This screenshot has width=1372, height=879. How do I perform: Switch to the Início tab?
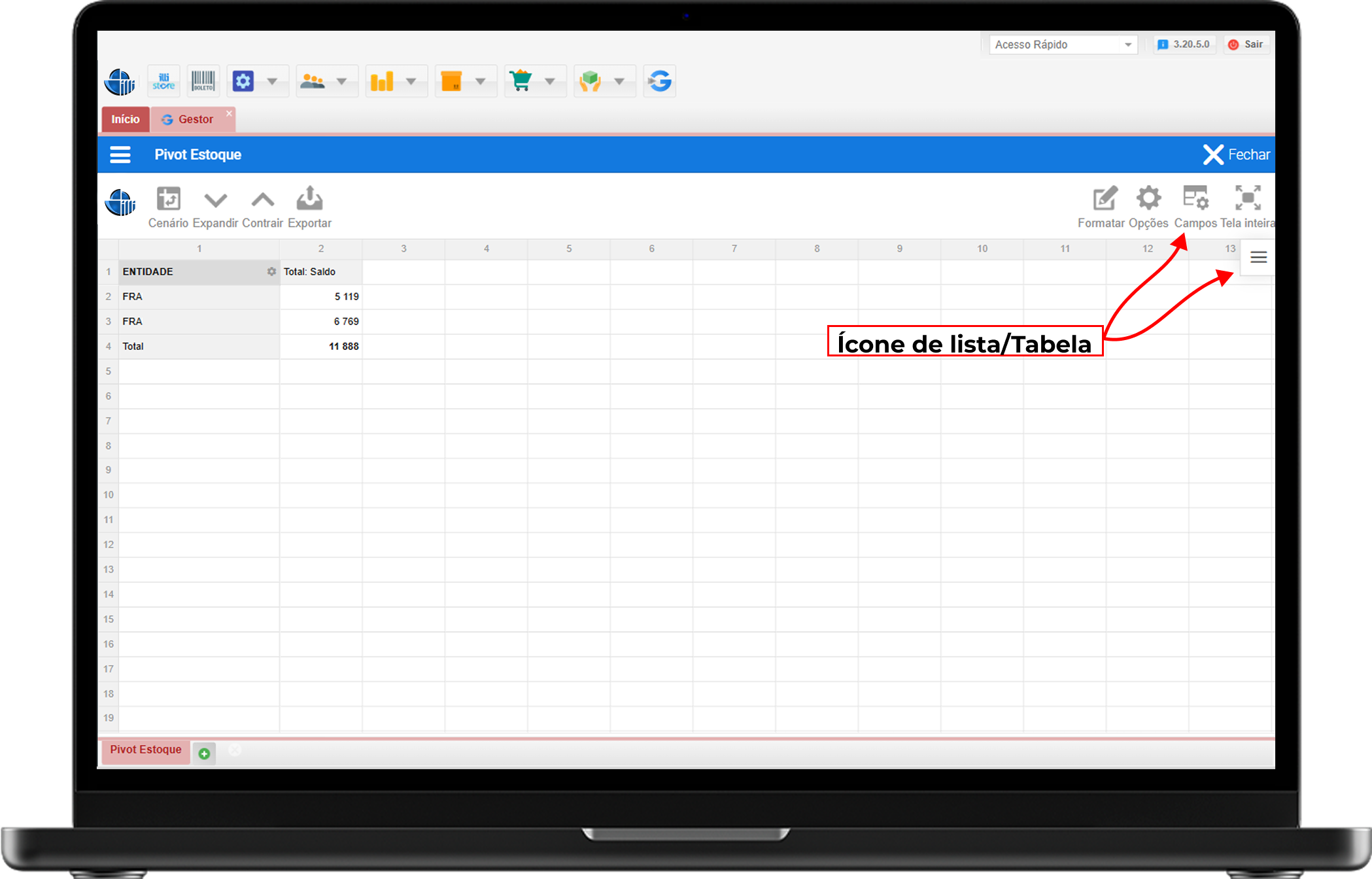[x=125, y=119]
